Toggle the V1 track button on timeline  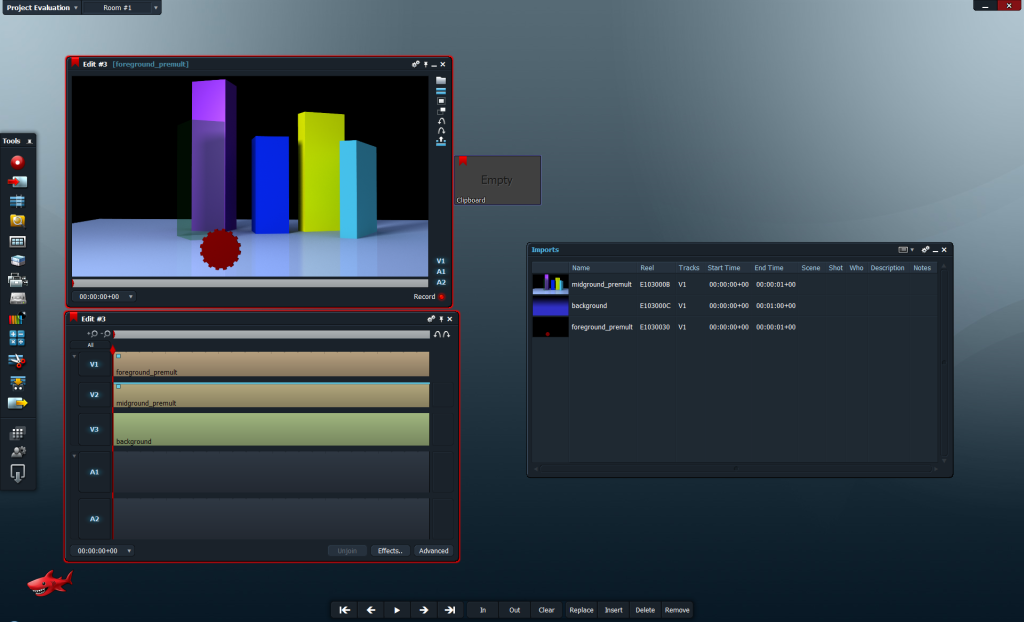94,365
